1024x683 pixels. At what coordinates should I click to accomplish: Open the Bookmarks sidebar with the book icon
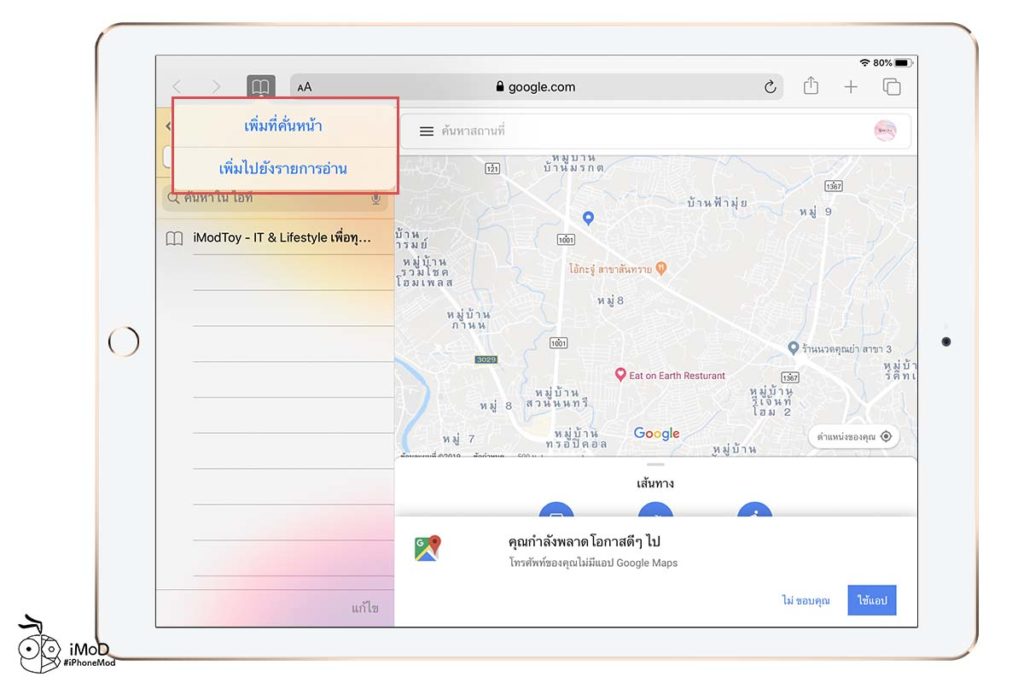260,87
